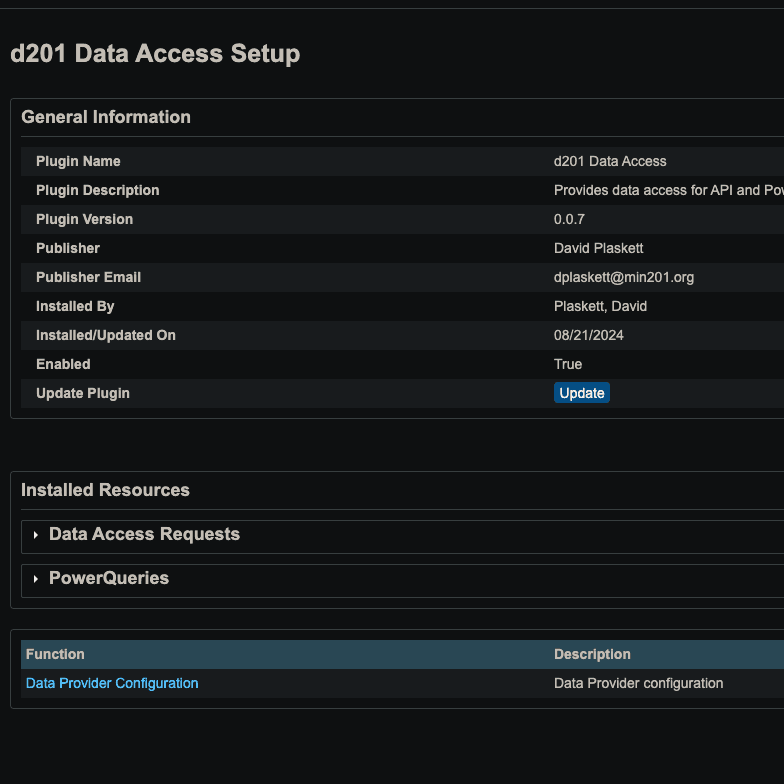Click the PowerQueries heading text
This screenshot has width=784, height=784.
pyautogui.click(x=109, y=578)
